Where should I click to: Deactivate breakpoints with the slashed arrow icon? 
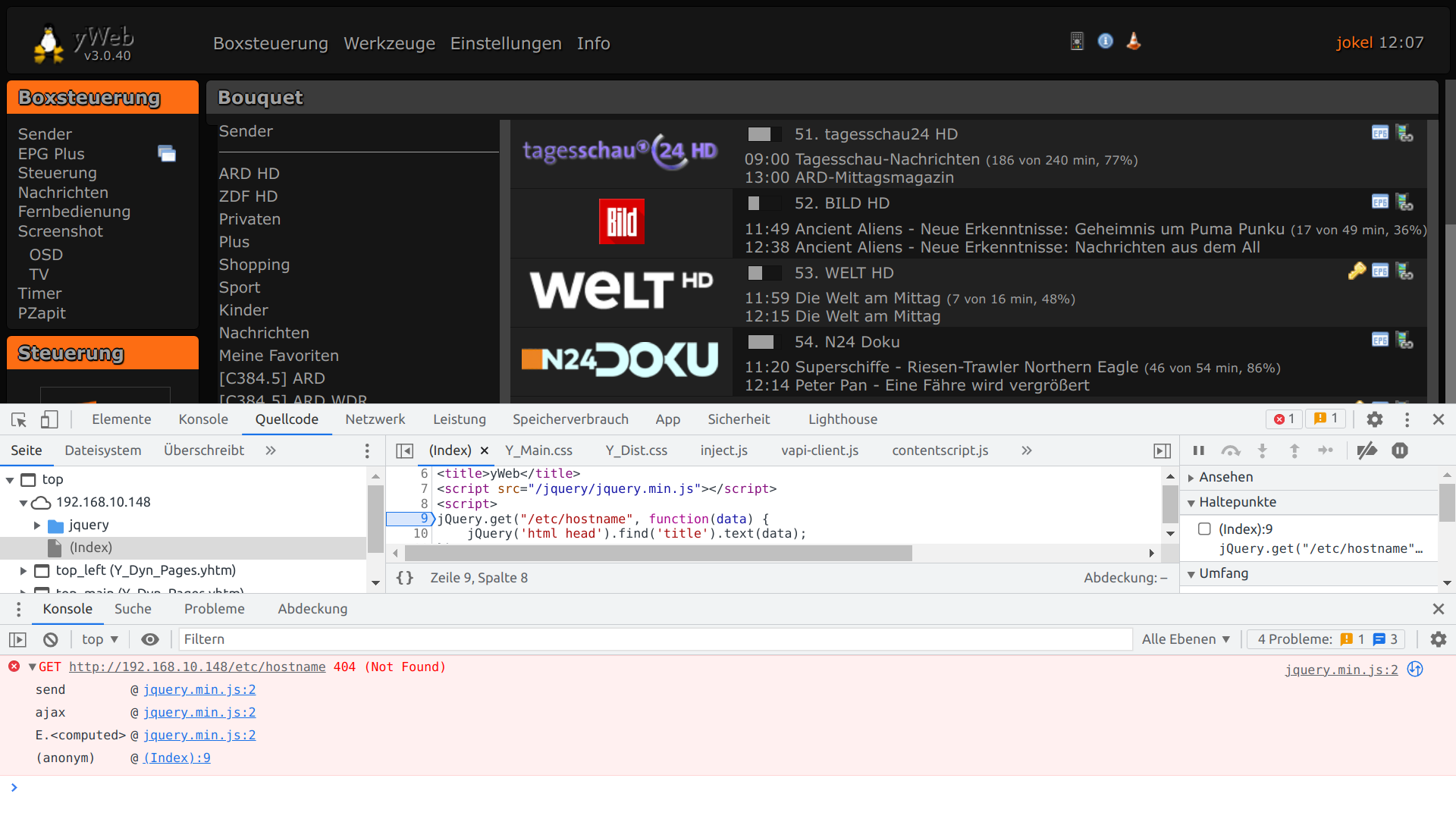coord(1367,450)
